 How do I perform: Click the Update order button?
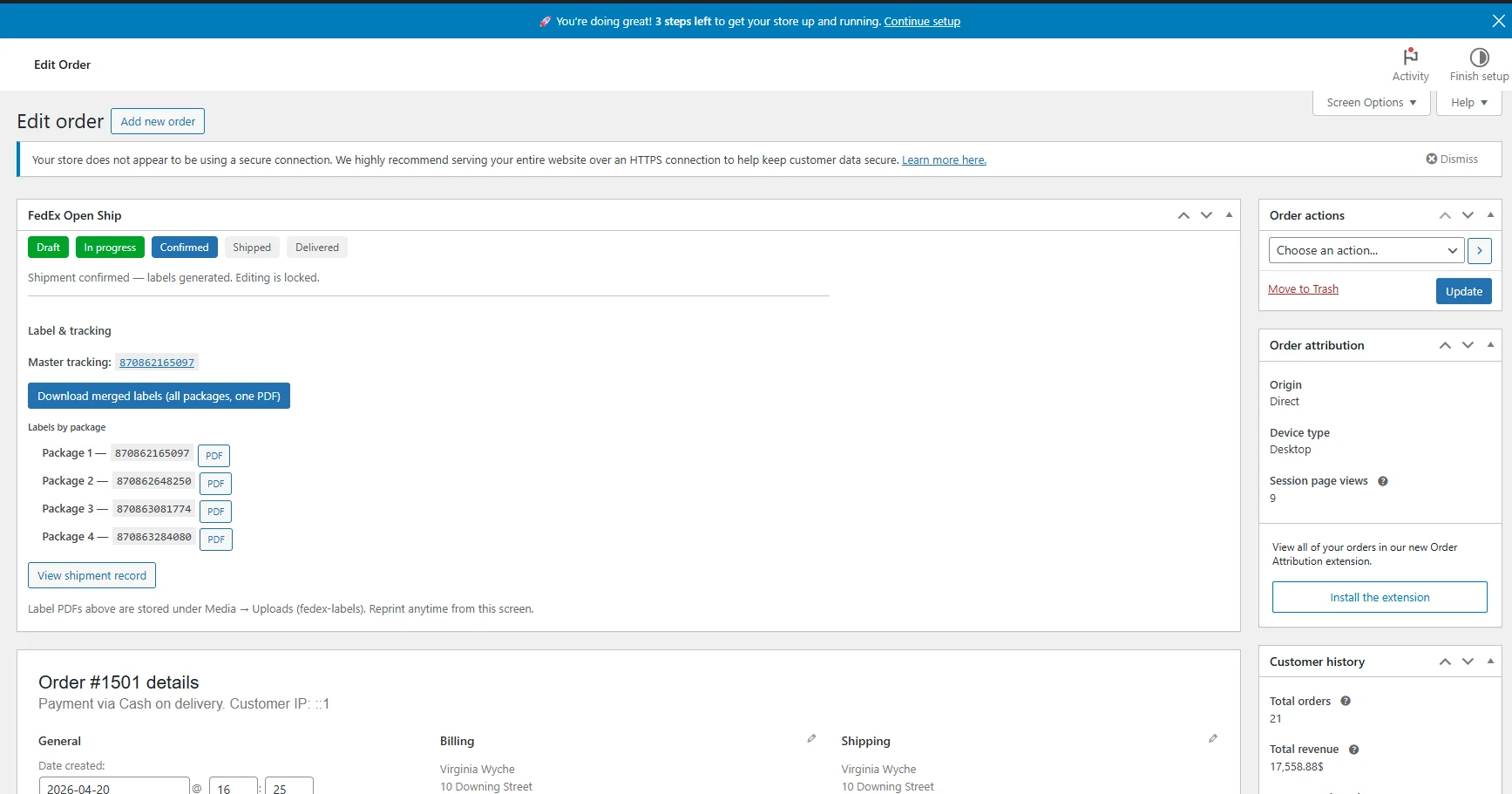tap(1463, 291)
